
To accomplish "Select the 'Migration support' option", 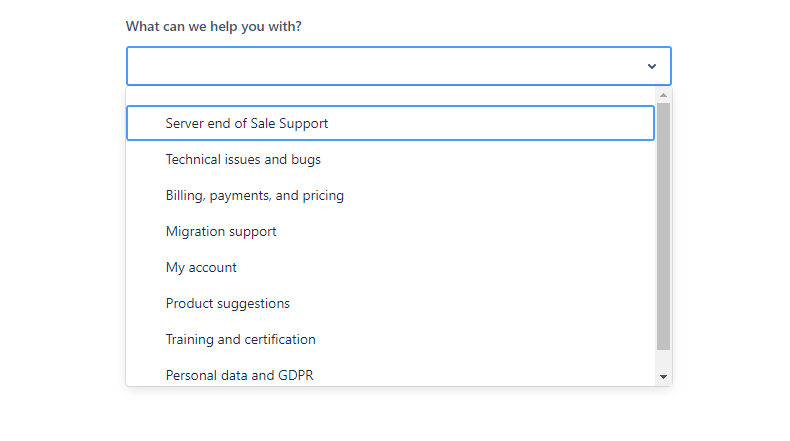I will 390,231.
